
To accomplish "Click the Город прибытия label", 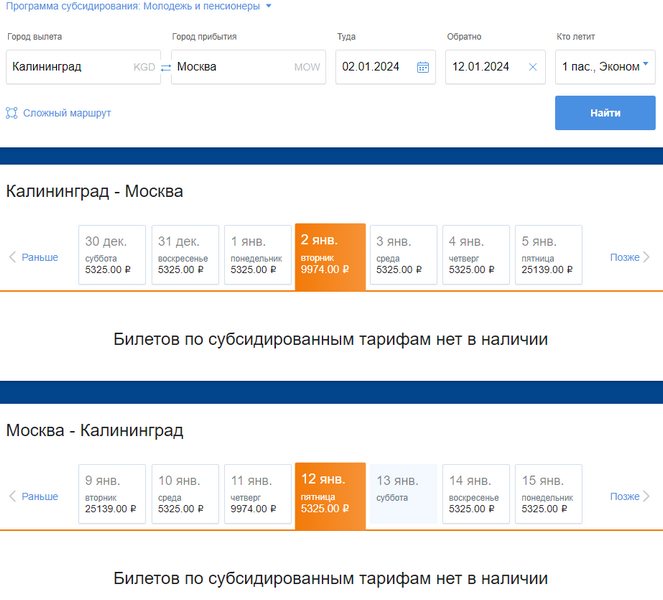I will [x=204, y=37].
